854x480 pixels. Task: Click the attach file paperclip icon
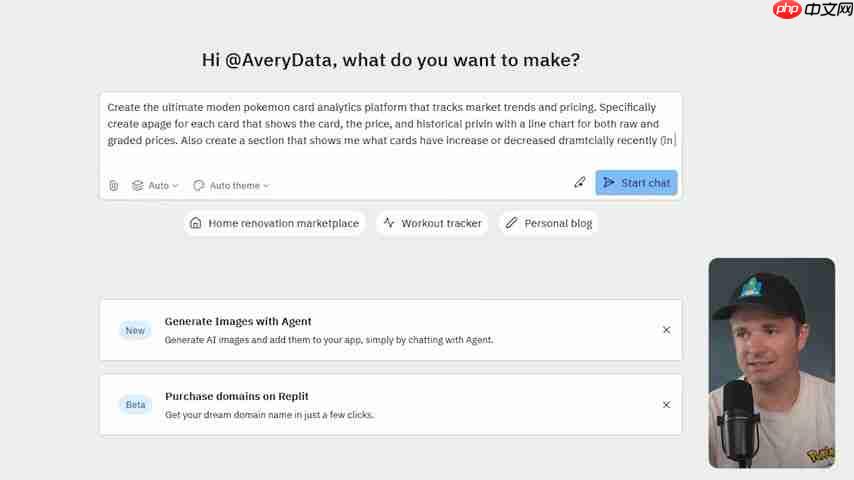click(113, 186)
